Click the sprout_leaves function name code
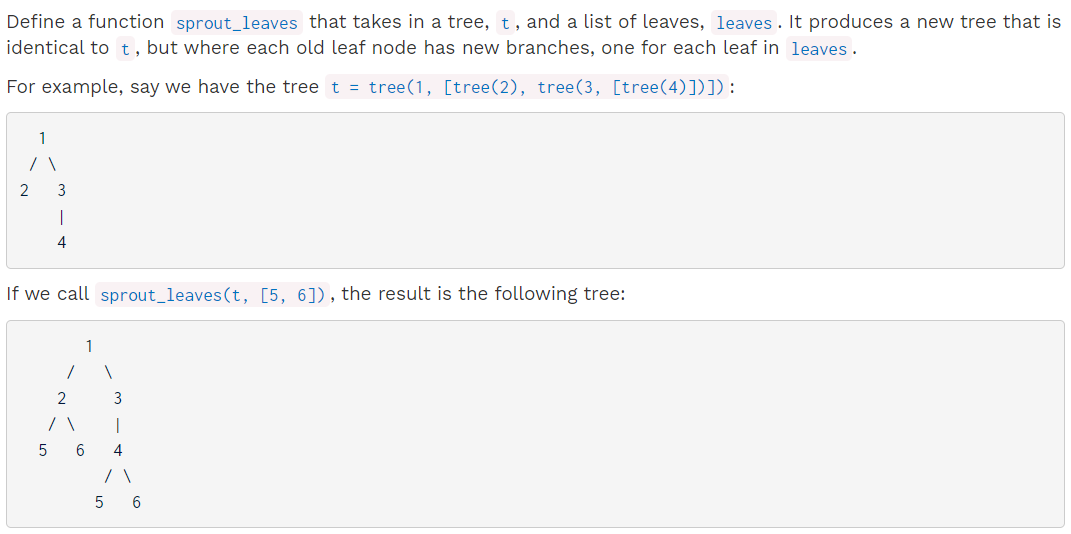Image resolution: width=1071 pixels, height=534 pixels. click(236, 23)
